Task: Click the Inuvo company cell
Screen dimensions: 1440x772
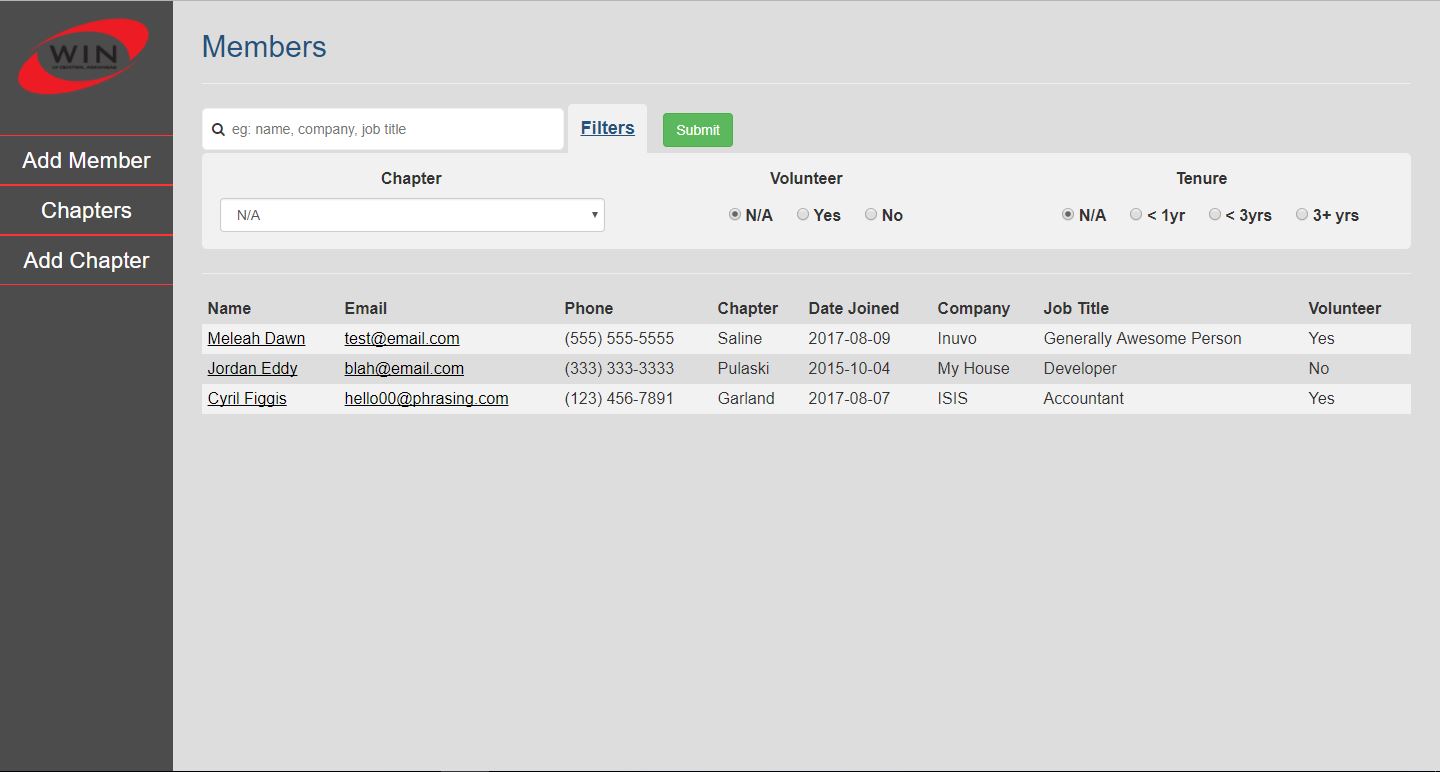Action: click(957, 338)
